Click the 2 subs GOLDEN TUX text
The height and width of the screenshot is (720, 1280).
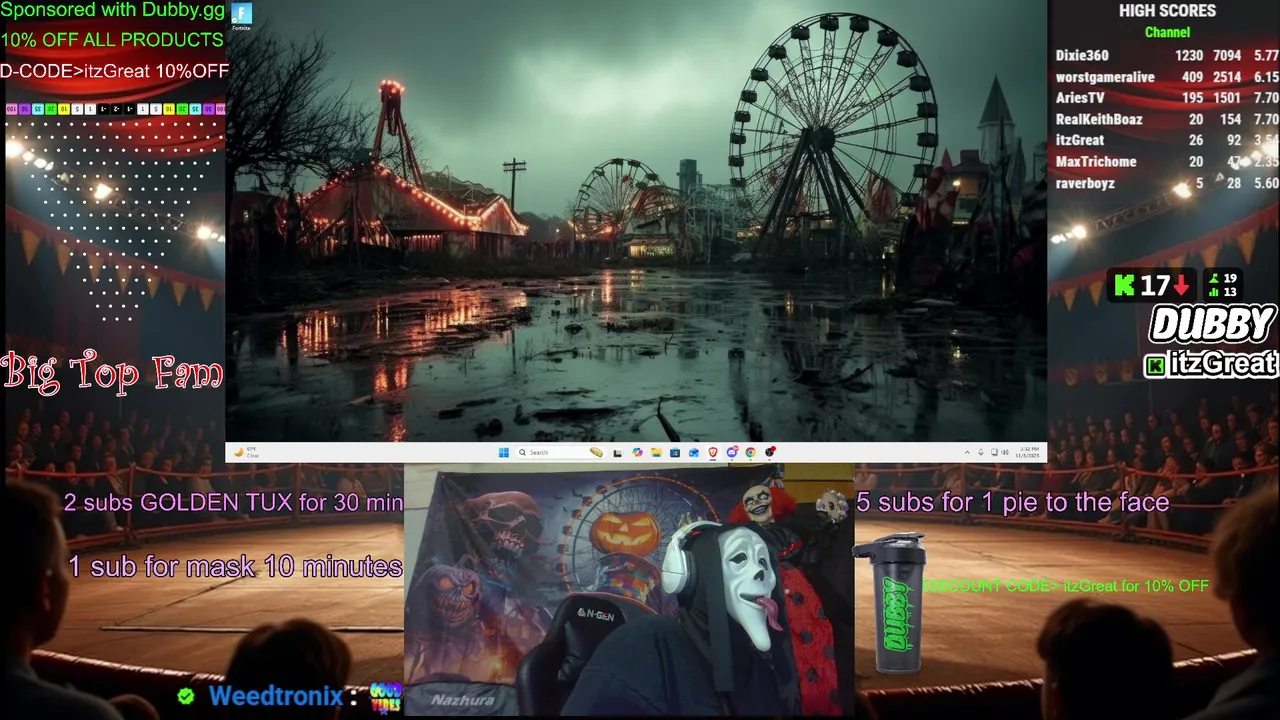233,502
